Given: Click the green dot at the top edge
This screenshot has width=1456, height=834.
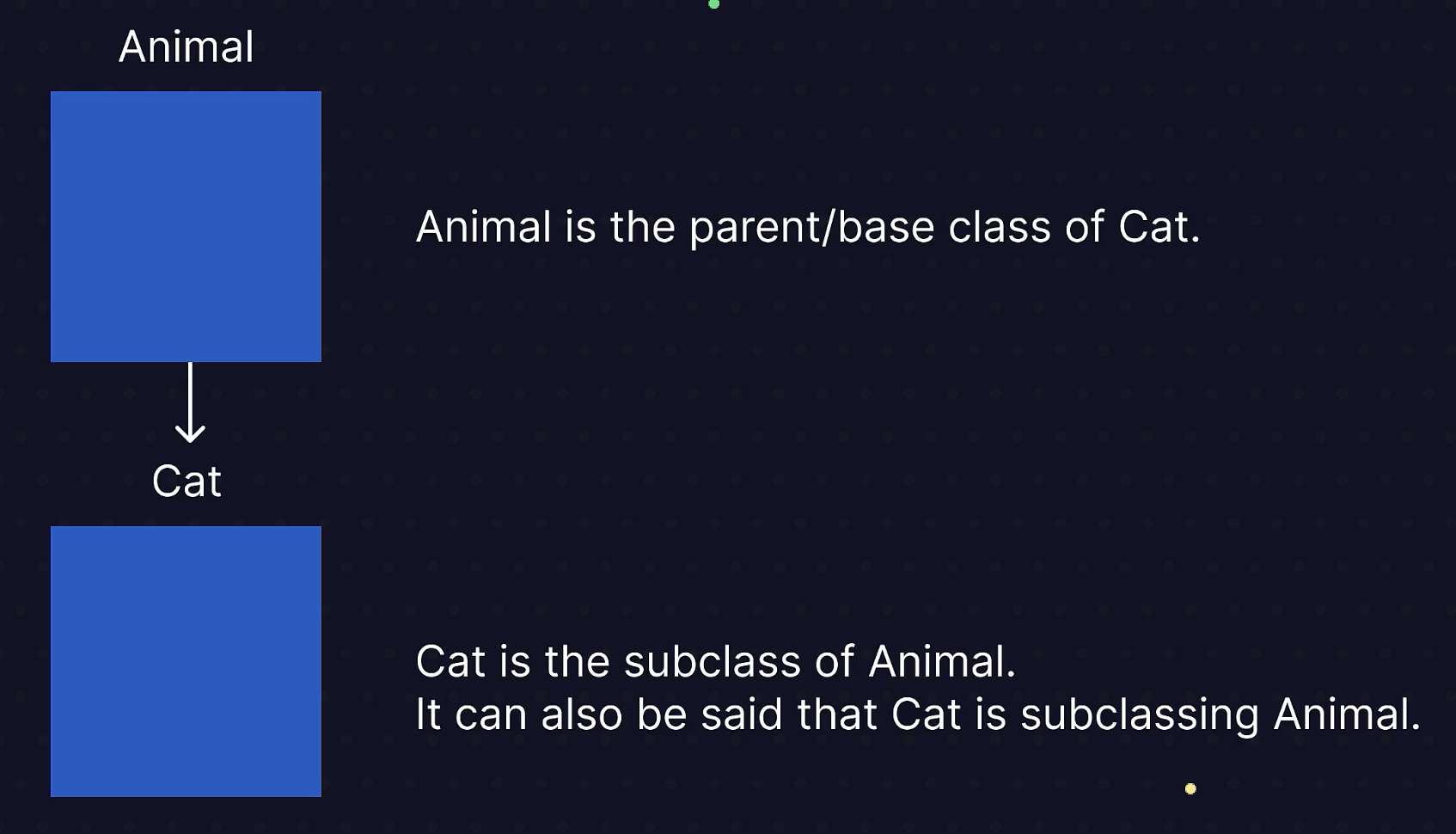Looking at the screenshot, I should coord(713,3).
